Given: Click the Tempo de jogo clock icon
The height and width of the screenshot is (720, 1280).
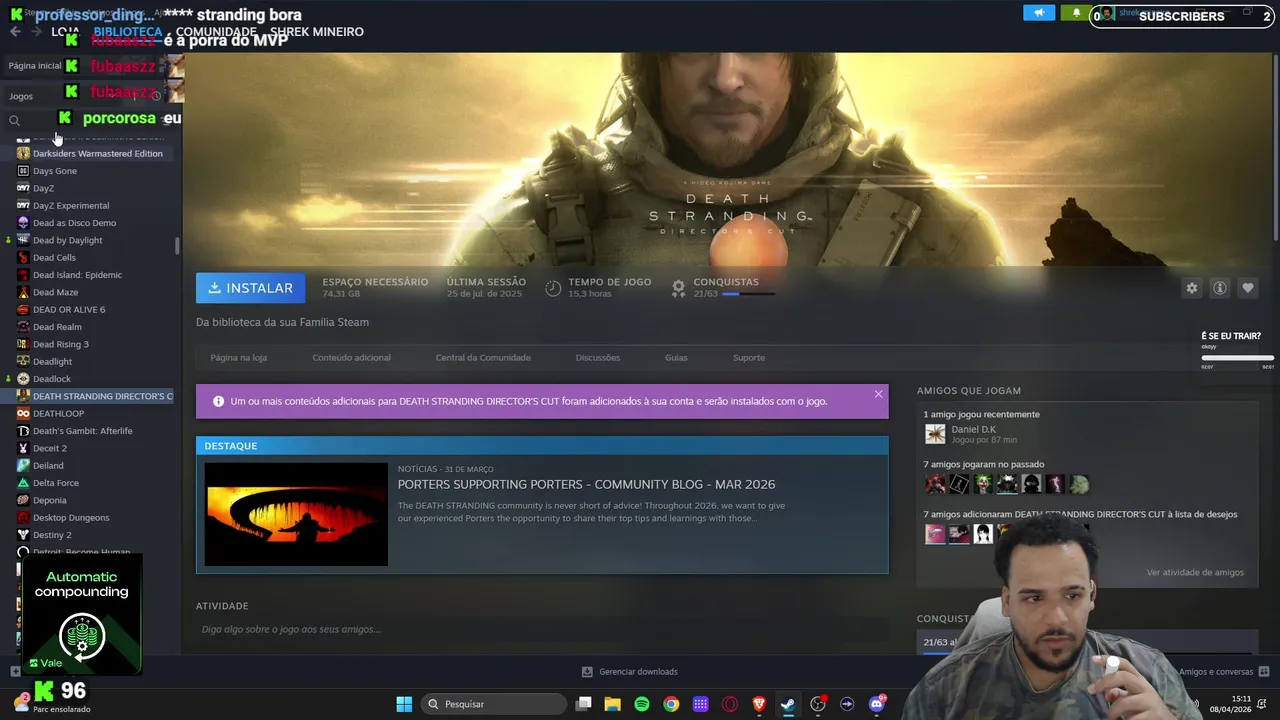Looking at the screenshot, I should tap(553, 288).
